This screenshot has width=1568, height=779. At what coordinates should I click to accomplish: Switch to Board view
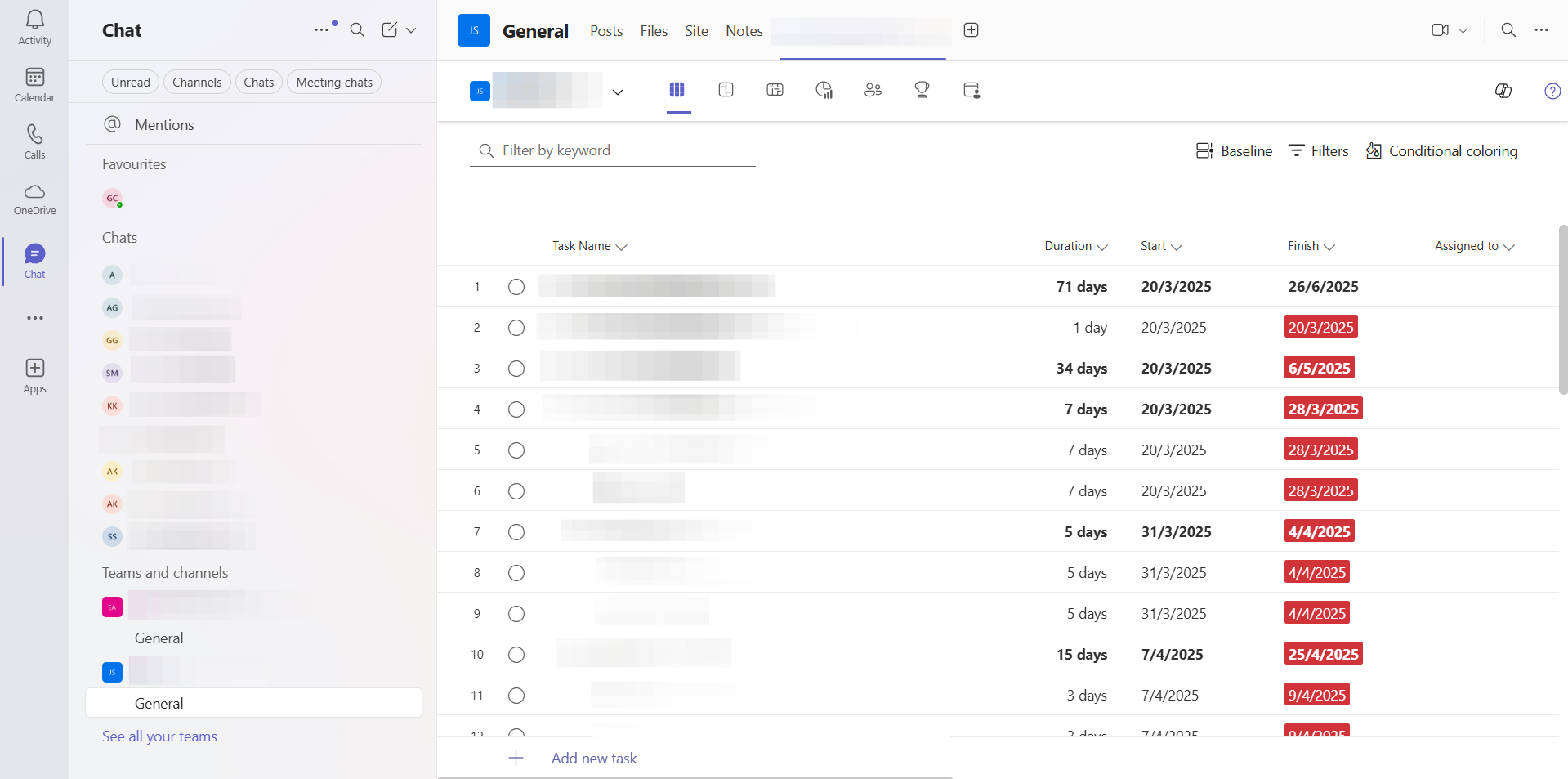[x=726, y=90]
